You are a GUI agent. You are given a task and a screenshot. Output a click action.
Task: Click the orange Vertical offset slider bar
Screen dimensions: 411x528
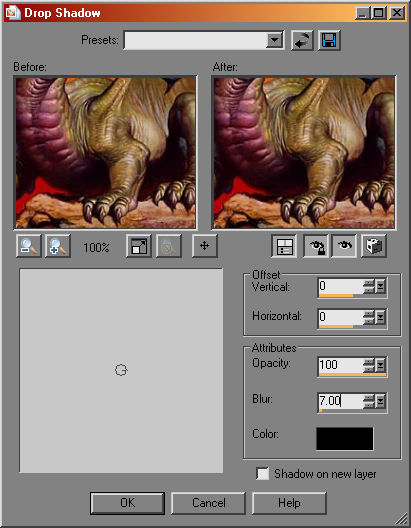(336, 296)
